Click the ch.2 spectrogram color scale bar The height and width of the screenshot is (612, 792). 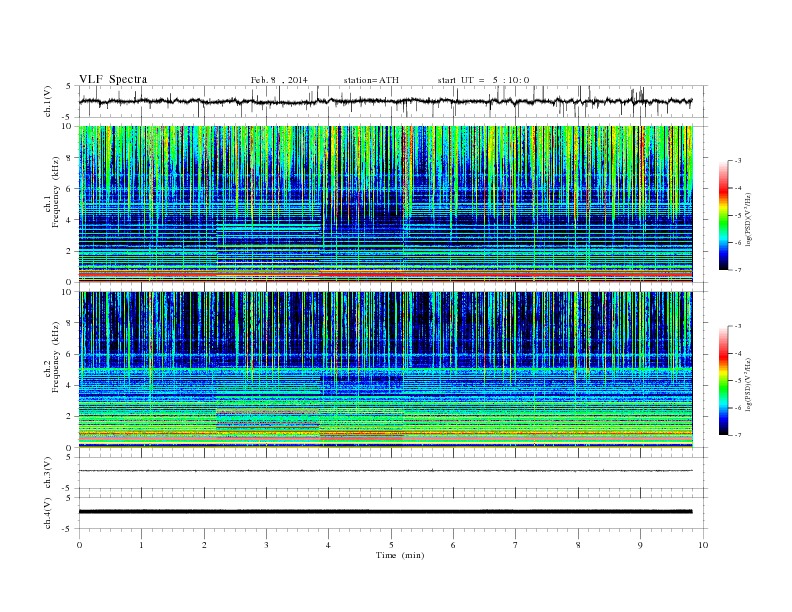(x=723, y=381)
